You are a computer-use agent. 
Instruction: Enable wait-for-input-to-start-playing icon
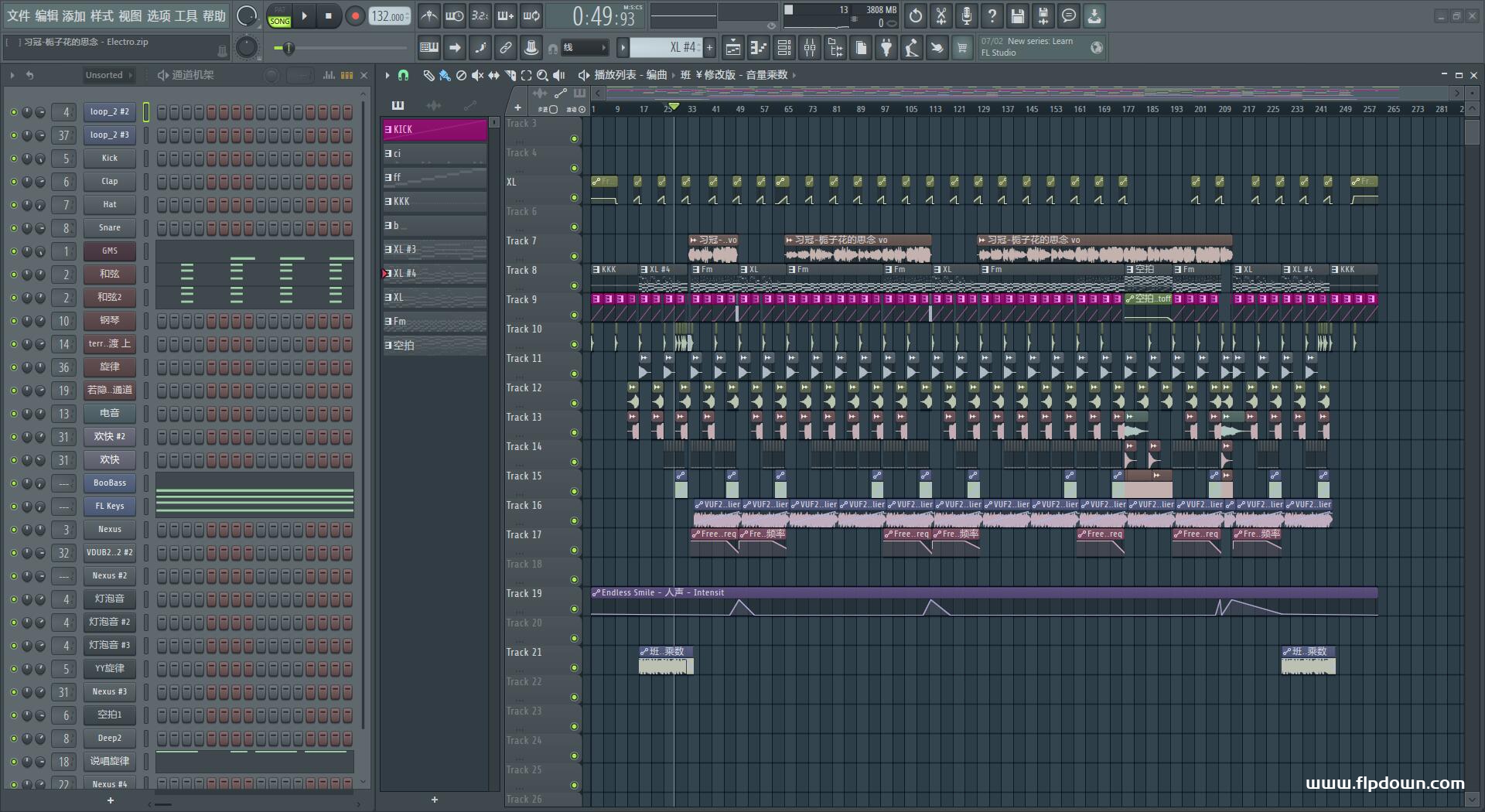click(455, 15)
